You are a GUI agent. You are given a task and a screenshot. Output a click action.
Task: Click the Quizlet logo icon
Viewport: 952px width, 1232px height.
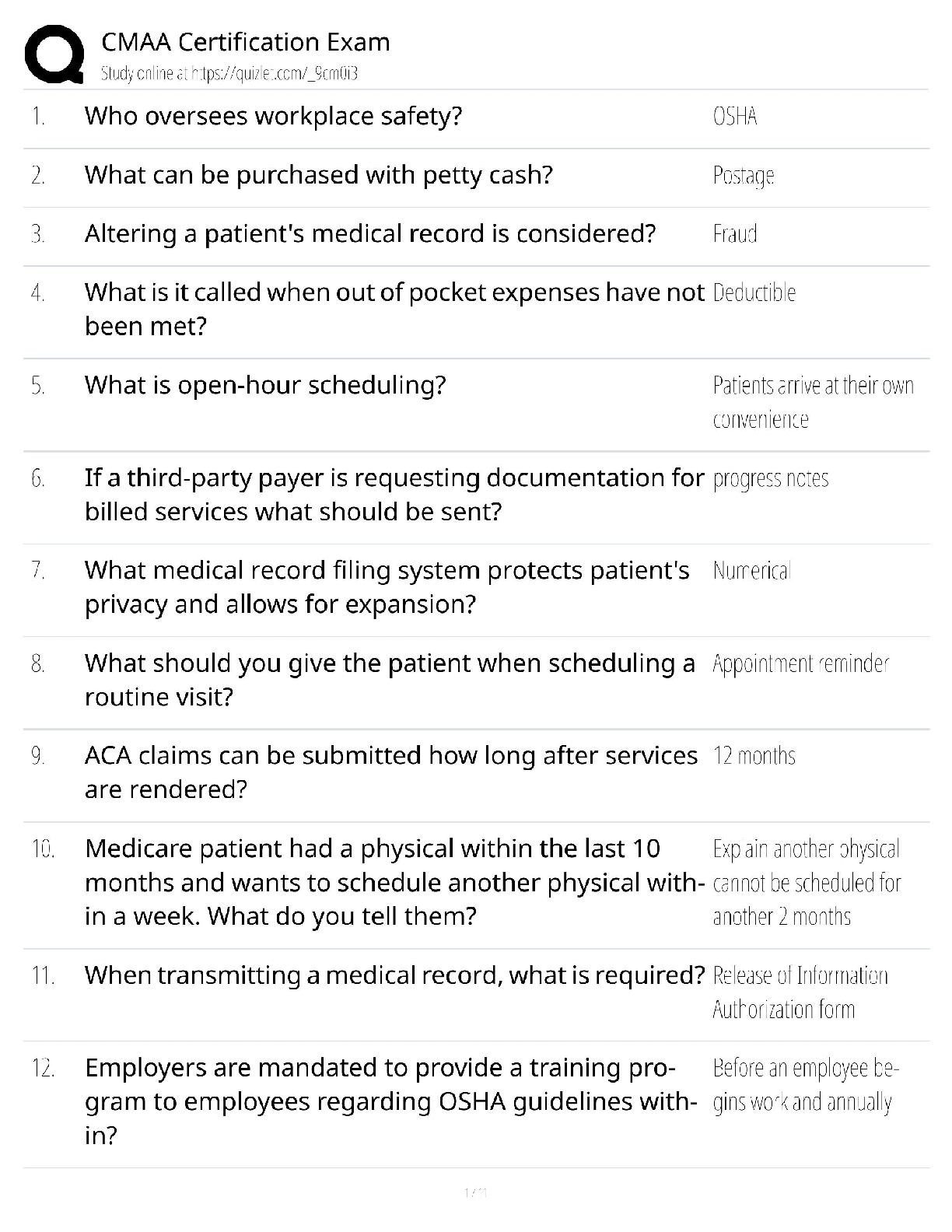(54, 54)
